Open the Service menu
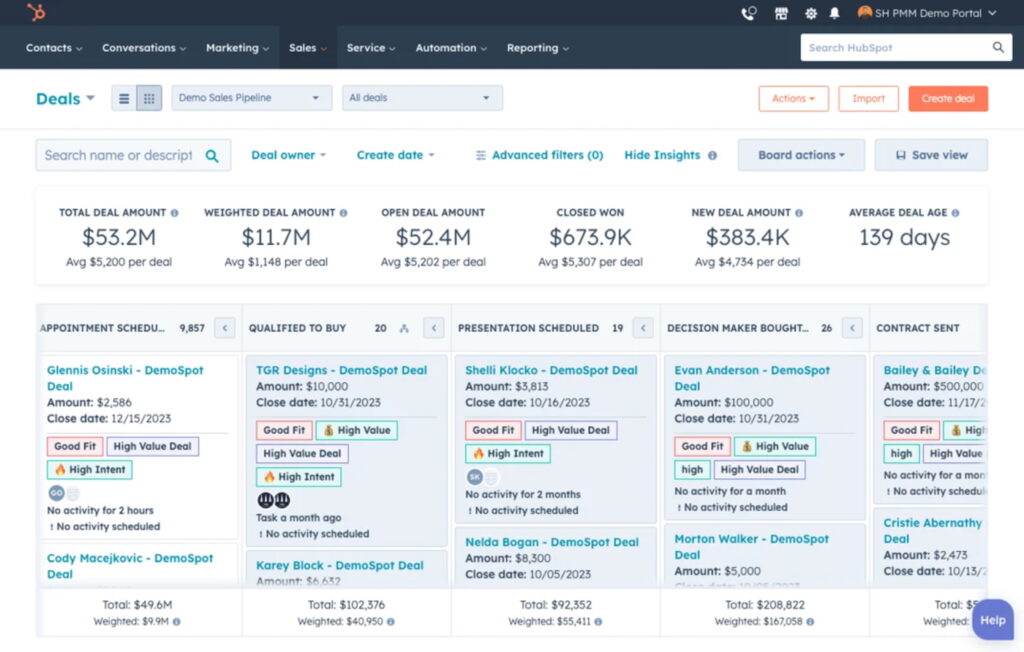Image resolution: width=1024 pixels, height=652 pixels. [371, 48]
